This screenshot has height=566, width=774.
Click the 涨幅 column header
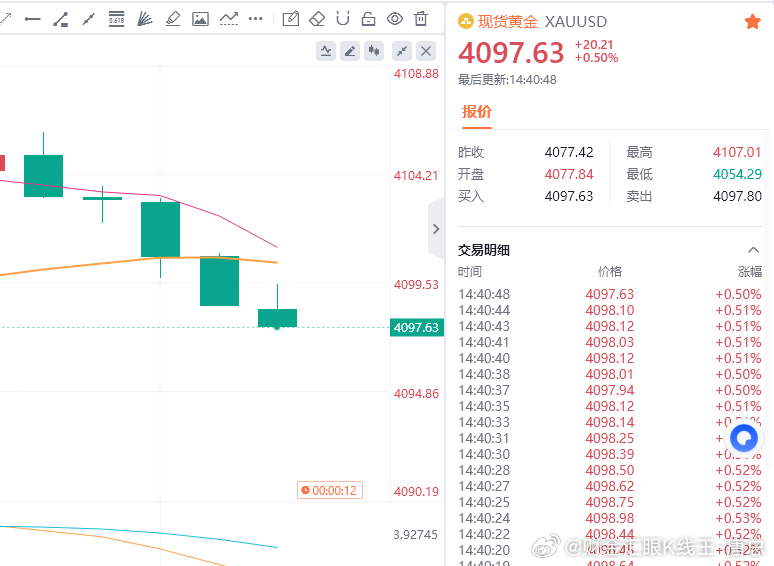click(x=750, y=271)
